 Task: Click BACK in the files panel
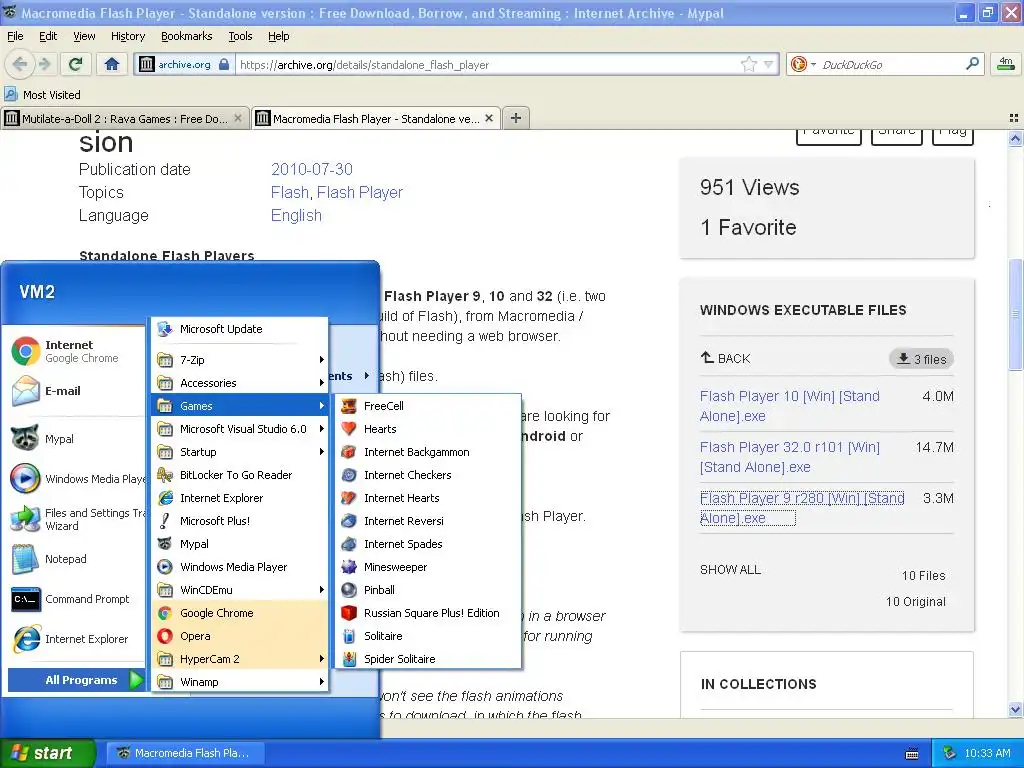tap(726, 358)
